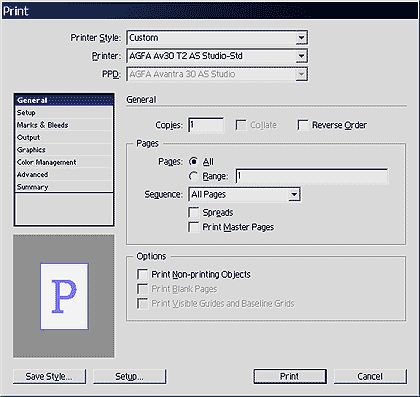The width and height of the screenshot is (420, 397).
Task: Switch to the Output panel
Action: [x=64, y=137]
